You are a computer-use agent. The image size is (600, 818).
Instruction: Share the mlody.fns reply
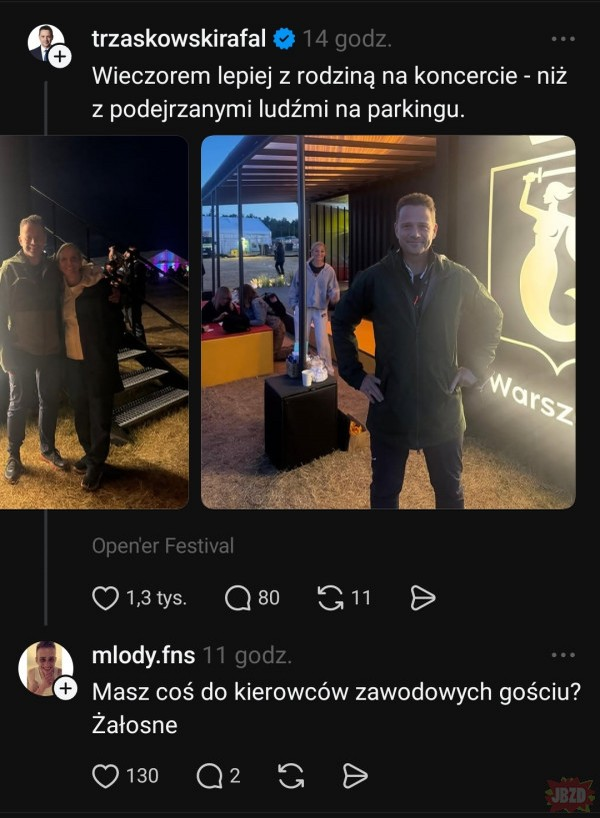point(355,776)
